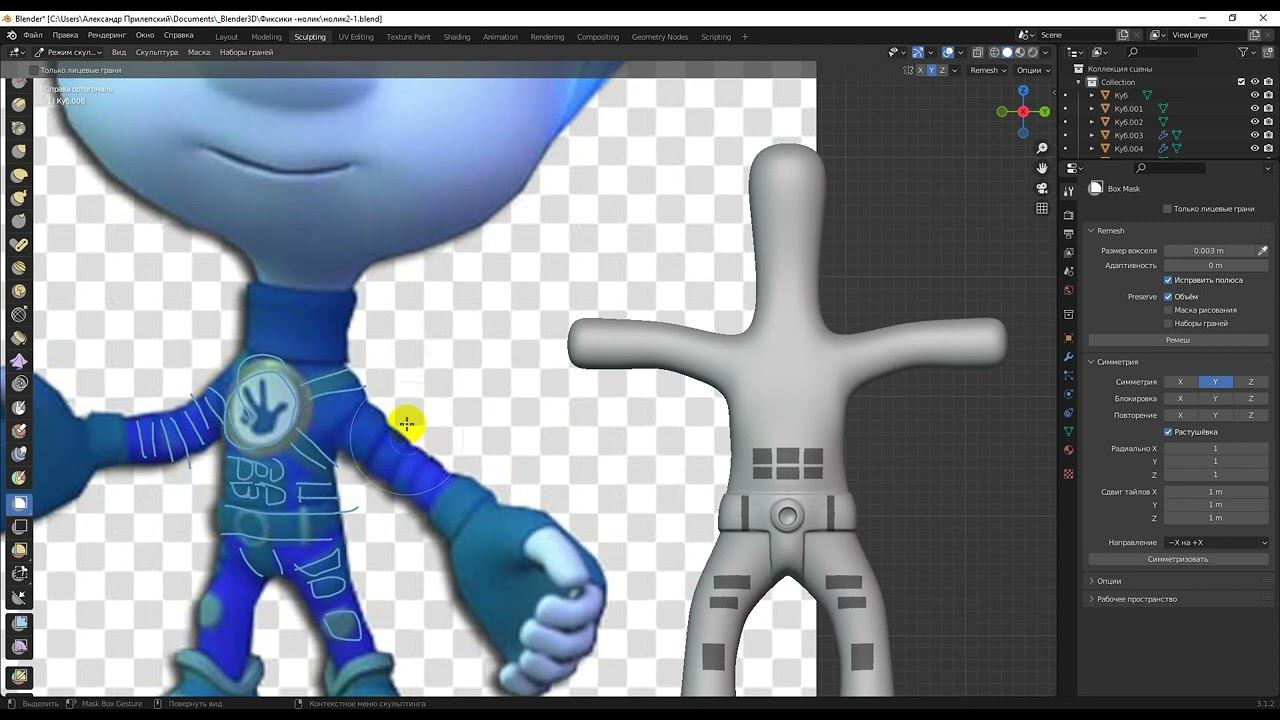Hide Куб.001 with its eye icon
The image size is (1280, 720).
point(1255,109)
